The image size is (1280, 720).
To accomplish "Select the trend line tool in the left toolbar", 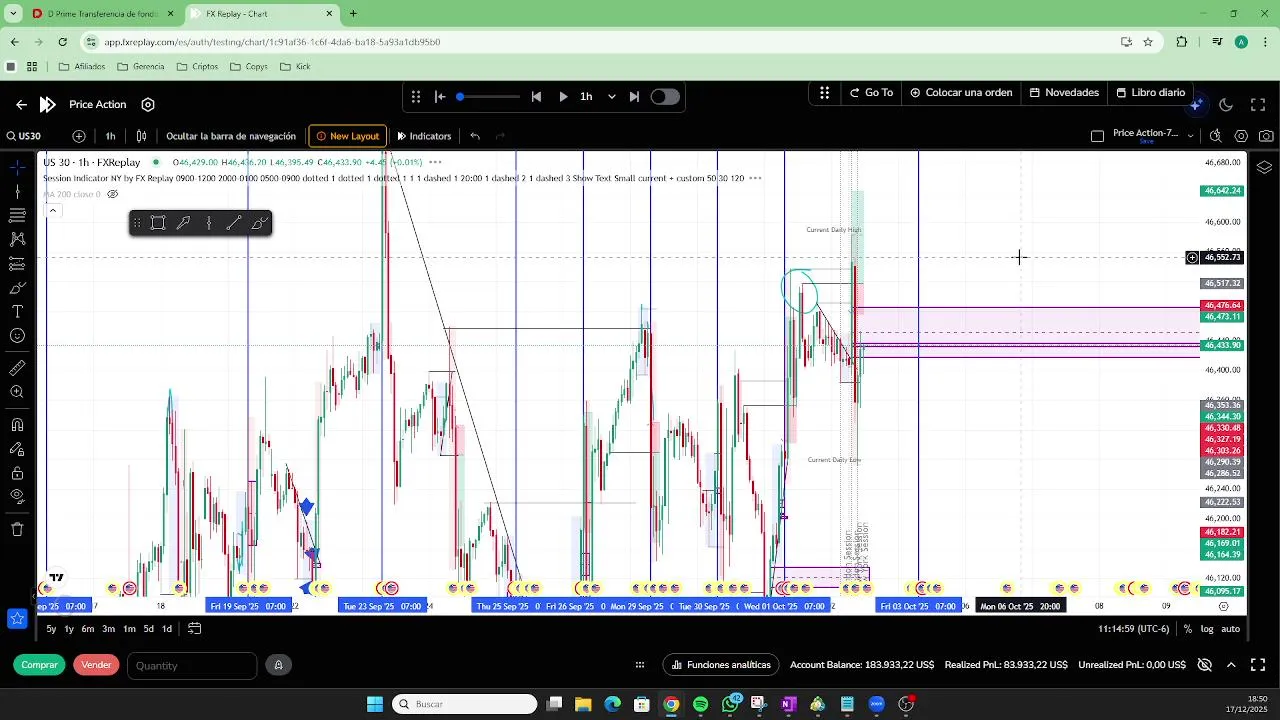I will (x=17, y=191).
